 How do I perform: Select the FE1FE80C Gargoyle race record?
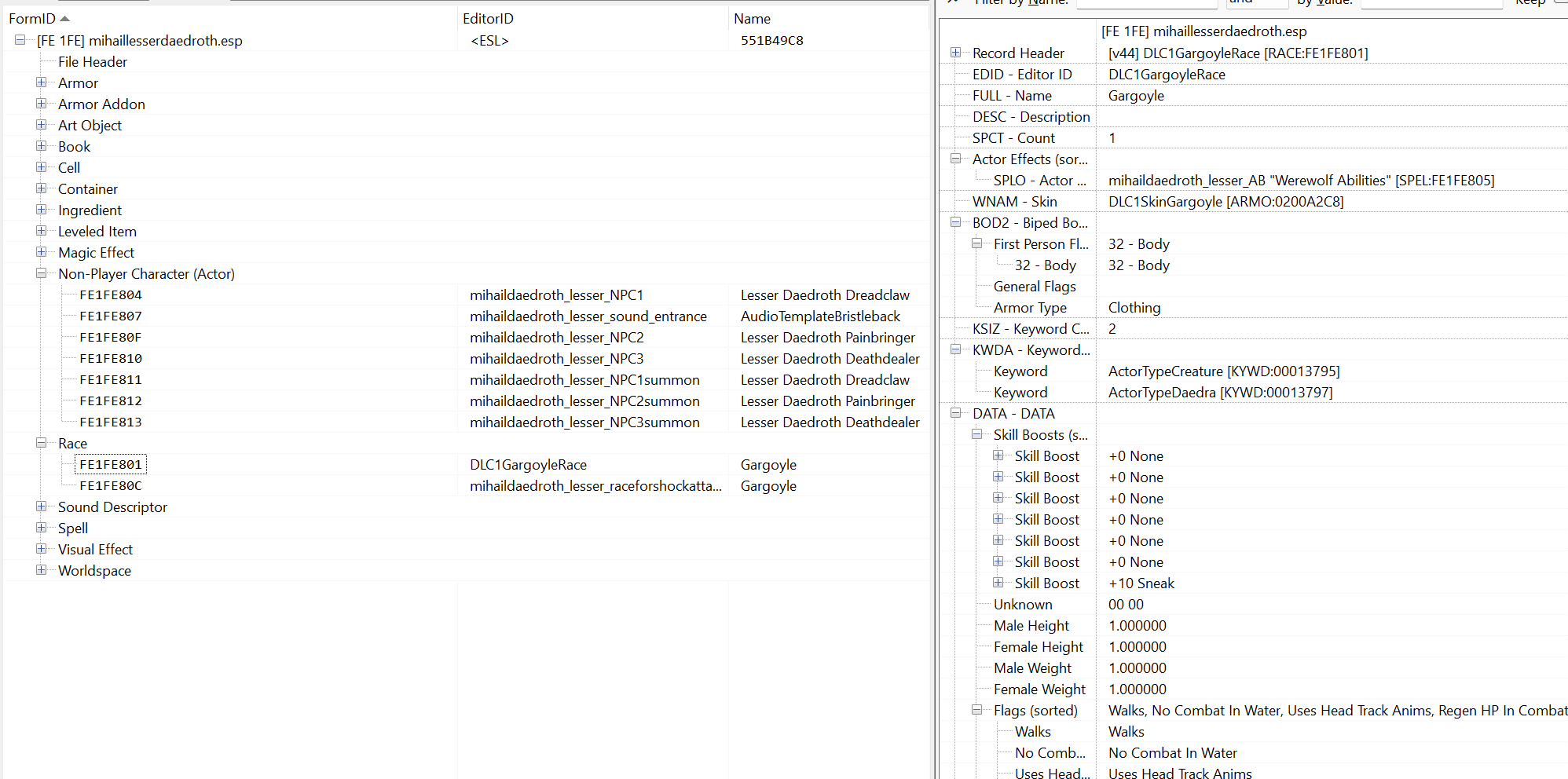(111, 485)
